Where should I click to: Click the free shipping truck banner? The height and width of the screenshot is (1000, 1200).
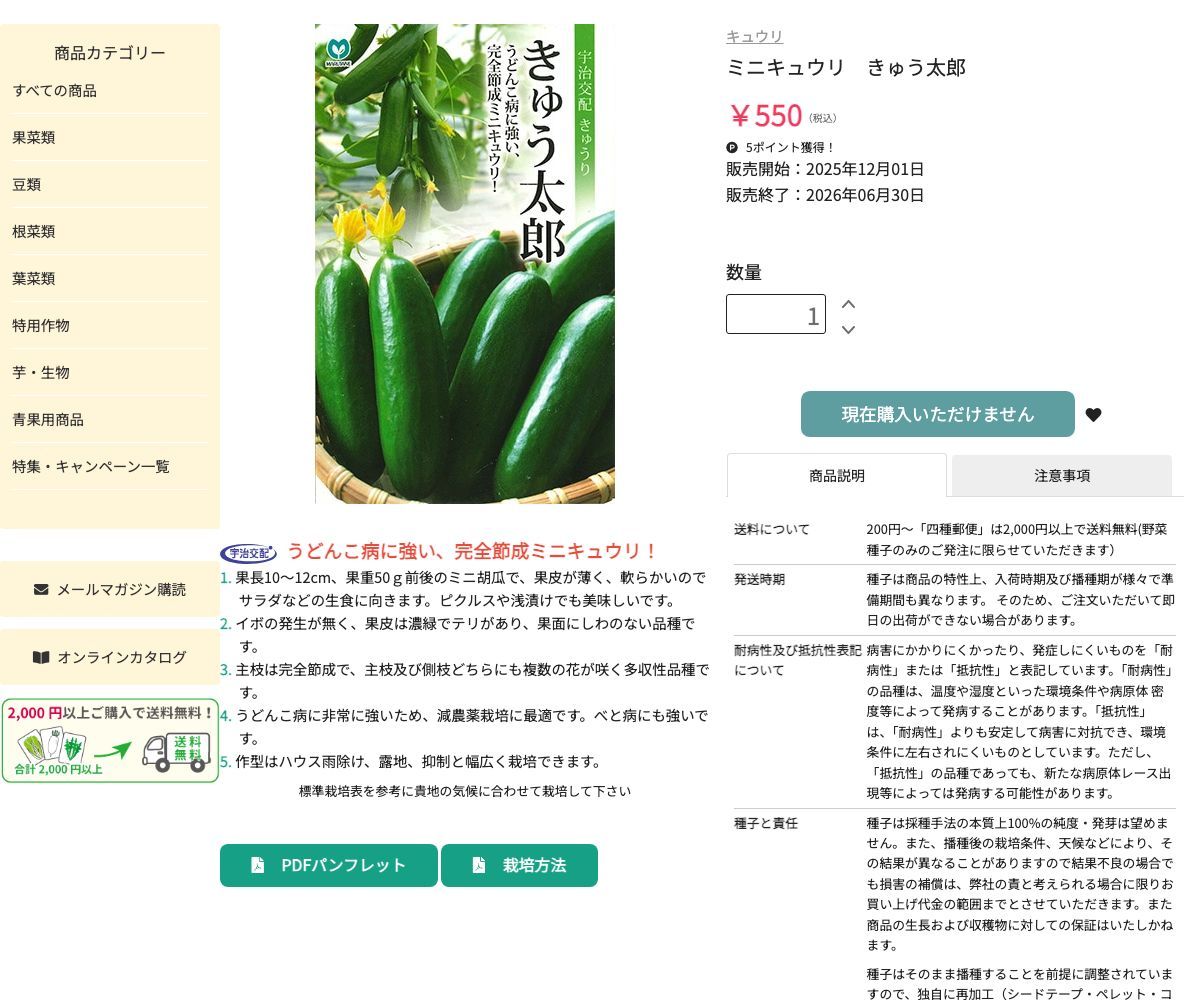110,741
